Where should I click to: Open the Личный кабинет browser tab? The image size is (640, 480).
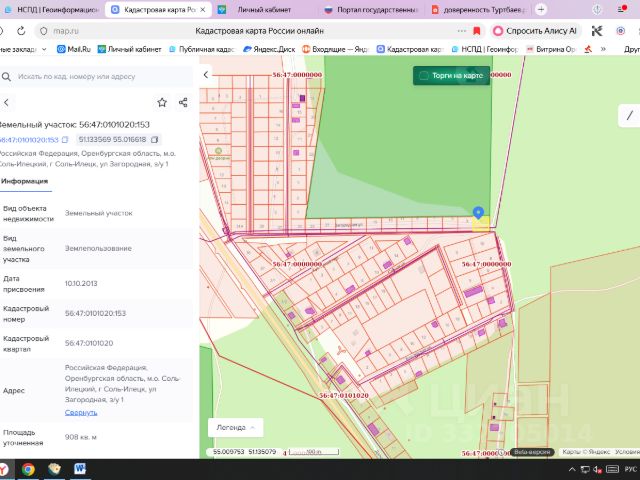pos(264,9)
